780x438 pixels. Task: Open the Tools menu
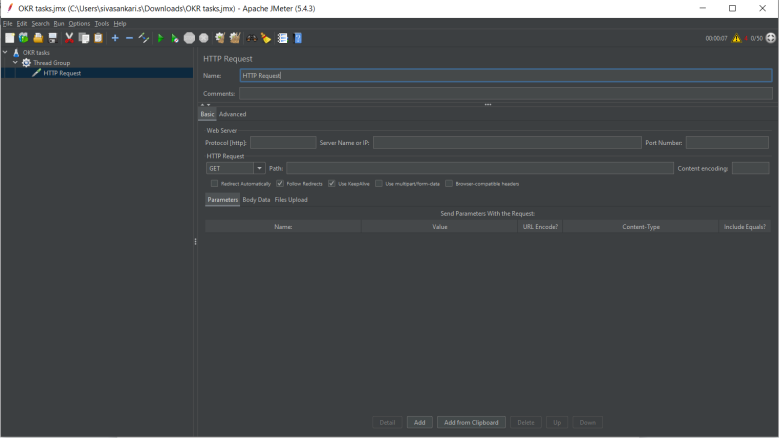point(101,23)
